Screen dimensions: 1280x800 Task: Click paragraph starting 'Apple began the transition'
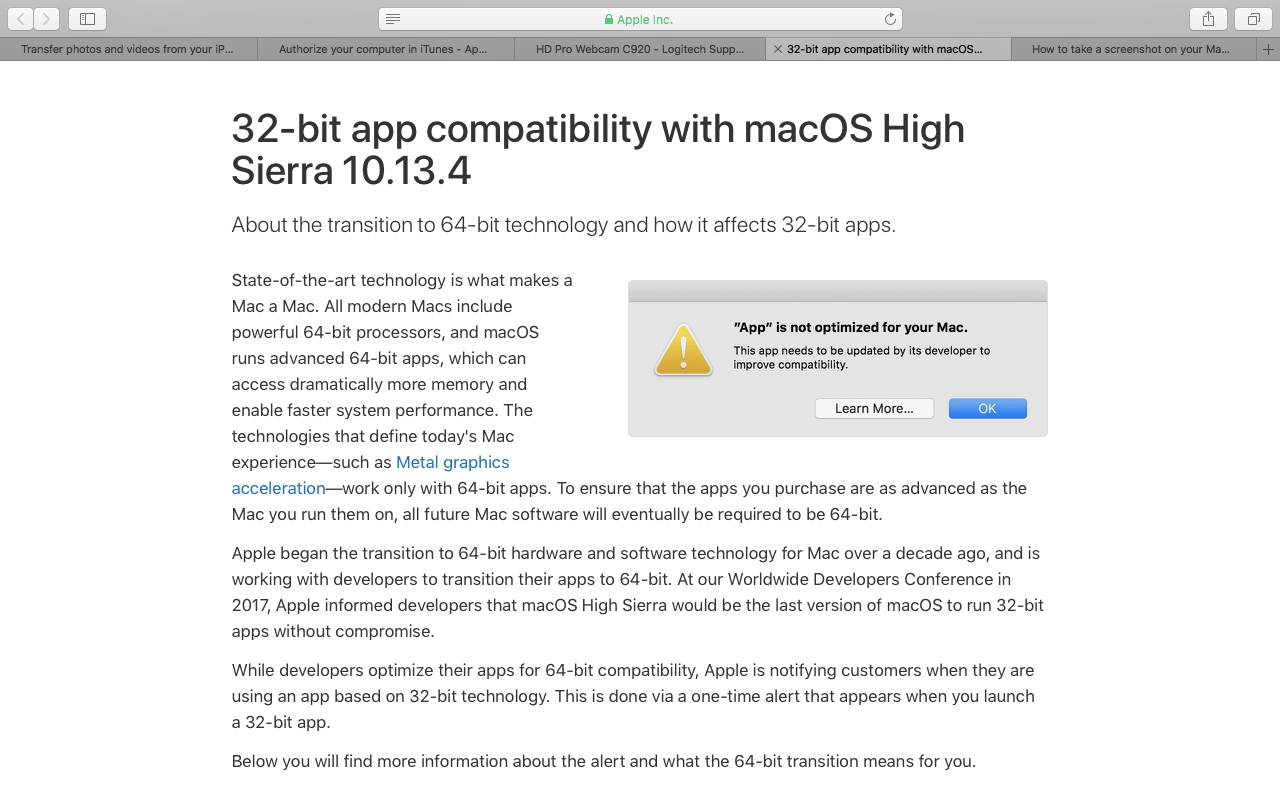(638, 592)
